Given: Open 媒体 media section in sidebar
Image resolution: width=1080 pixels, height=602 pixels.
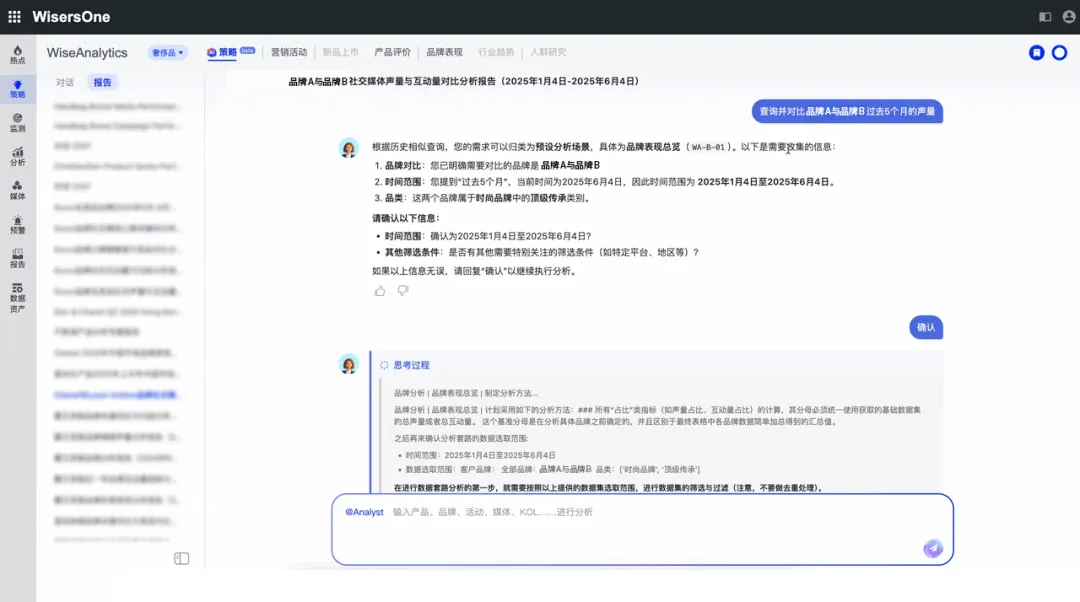Looking at the screenshot, I should click(17, 190).
